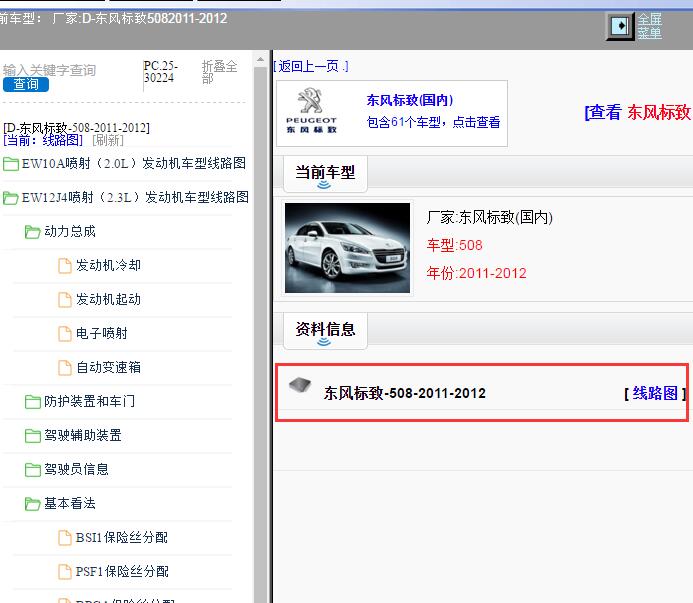
Task: Expand the 驾驶员信息 folder icon
Action: tap(33, 470)
